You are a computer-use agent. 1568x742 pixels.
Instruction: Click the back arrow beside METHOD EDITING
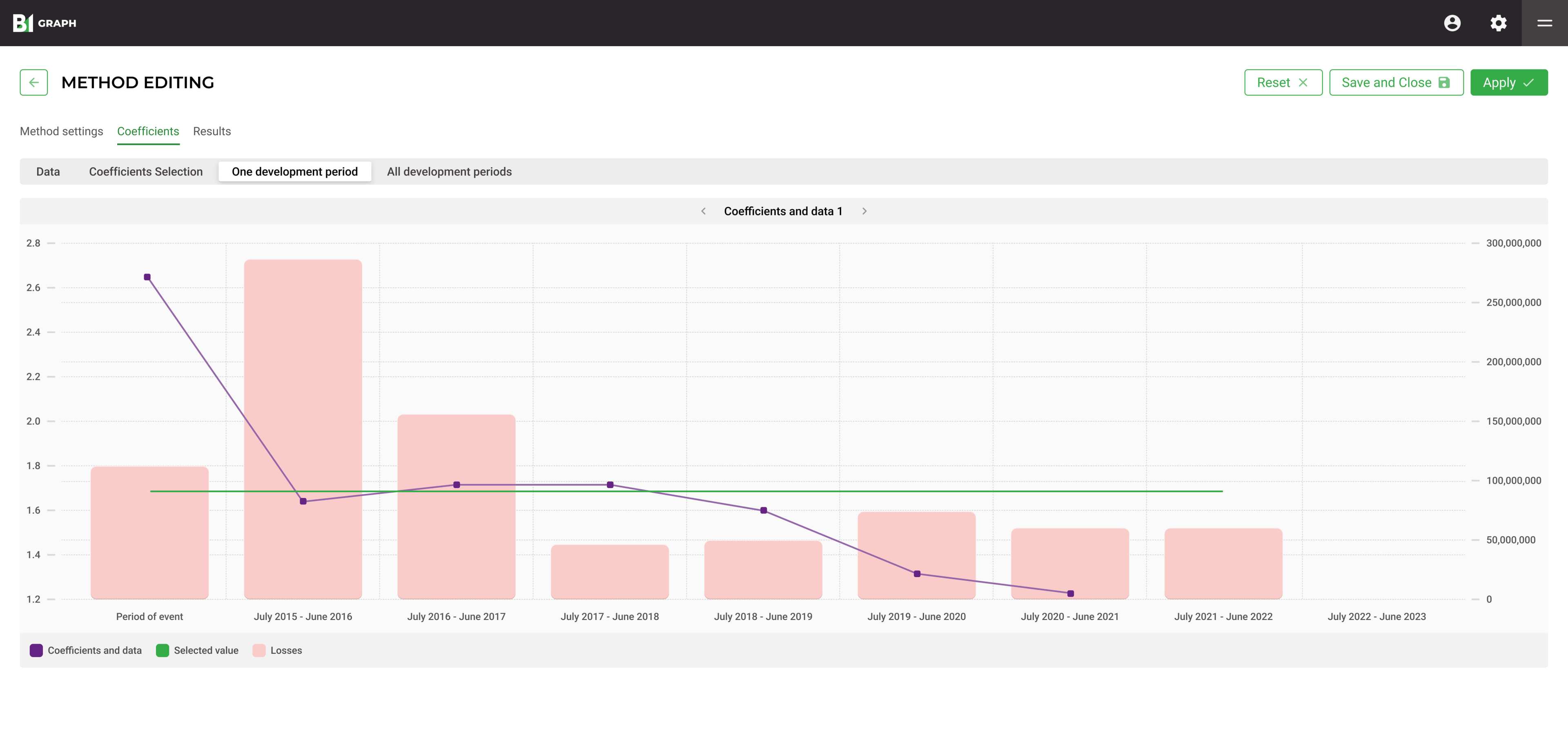point(34,82)
